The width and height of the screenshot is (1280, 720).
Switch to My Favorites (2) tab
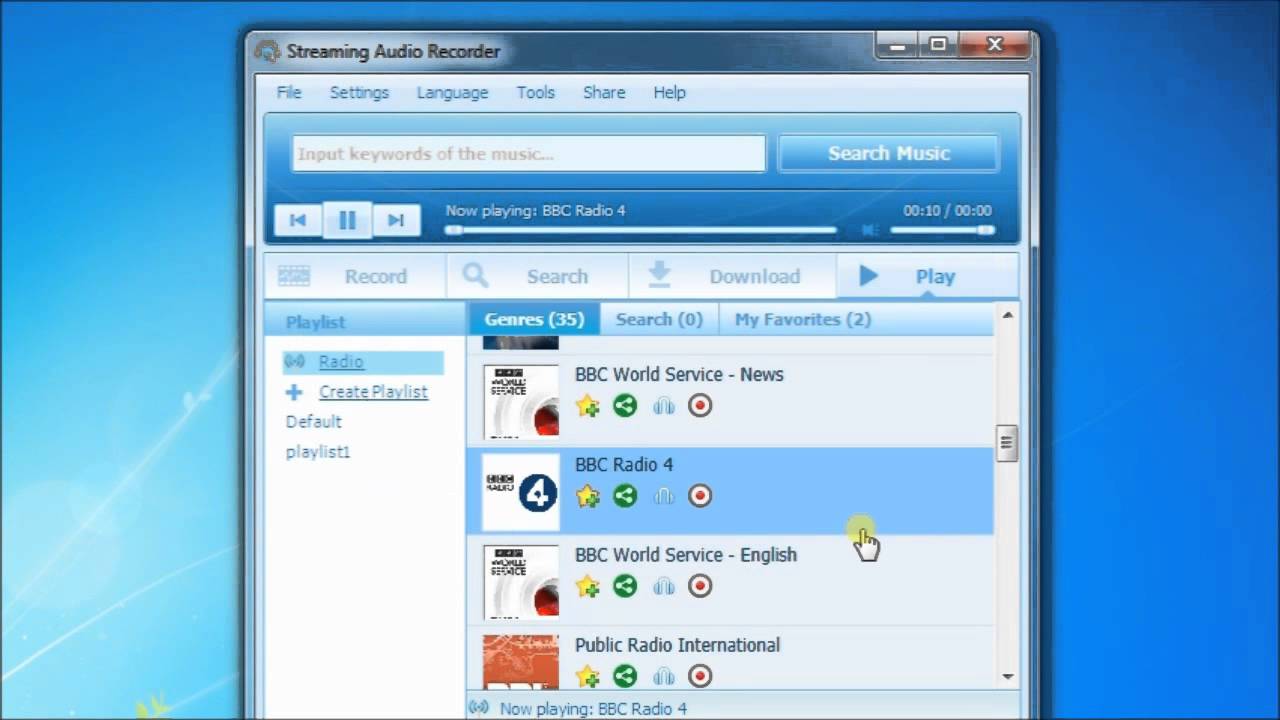[x=803, y=319]
